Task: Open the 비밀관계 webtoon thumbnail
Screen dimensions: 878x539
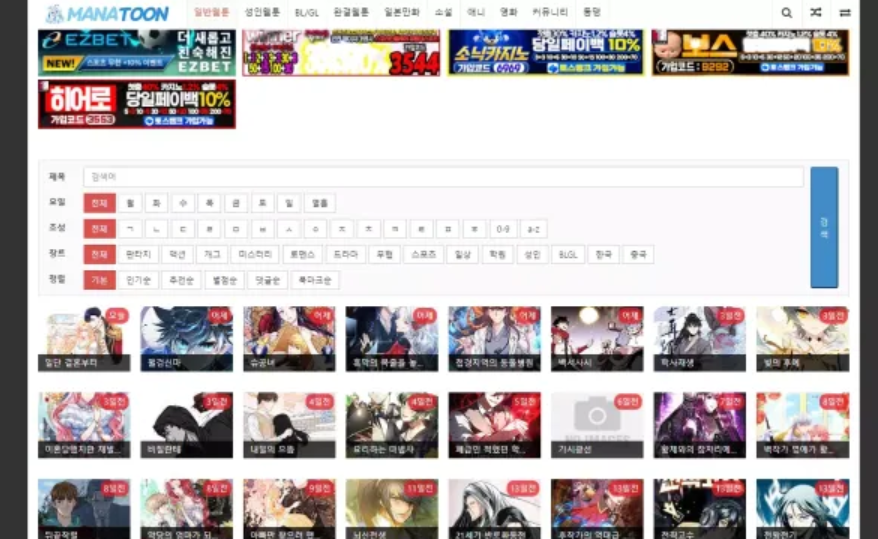Action: [x=187, y=424]
